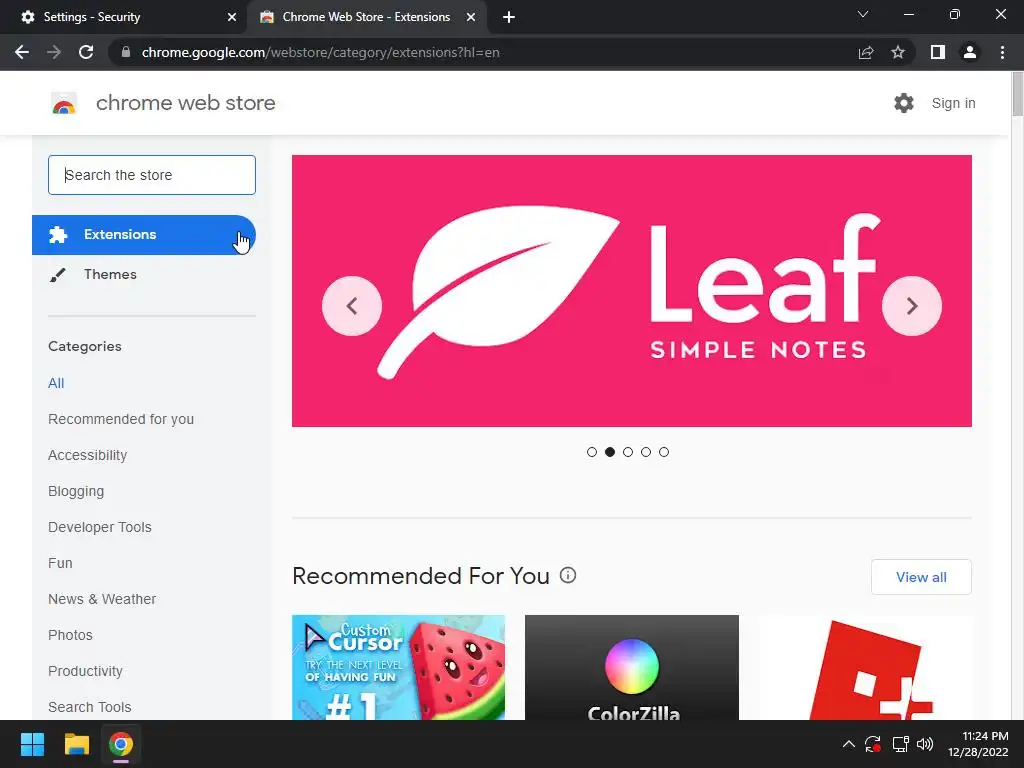Viewport: 1024px width, 768px height.
Task: Show hidden system tray icons
Action: (x=848, y=744)
